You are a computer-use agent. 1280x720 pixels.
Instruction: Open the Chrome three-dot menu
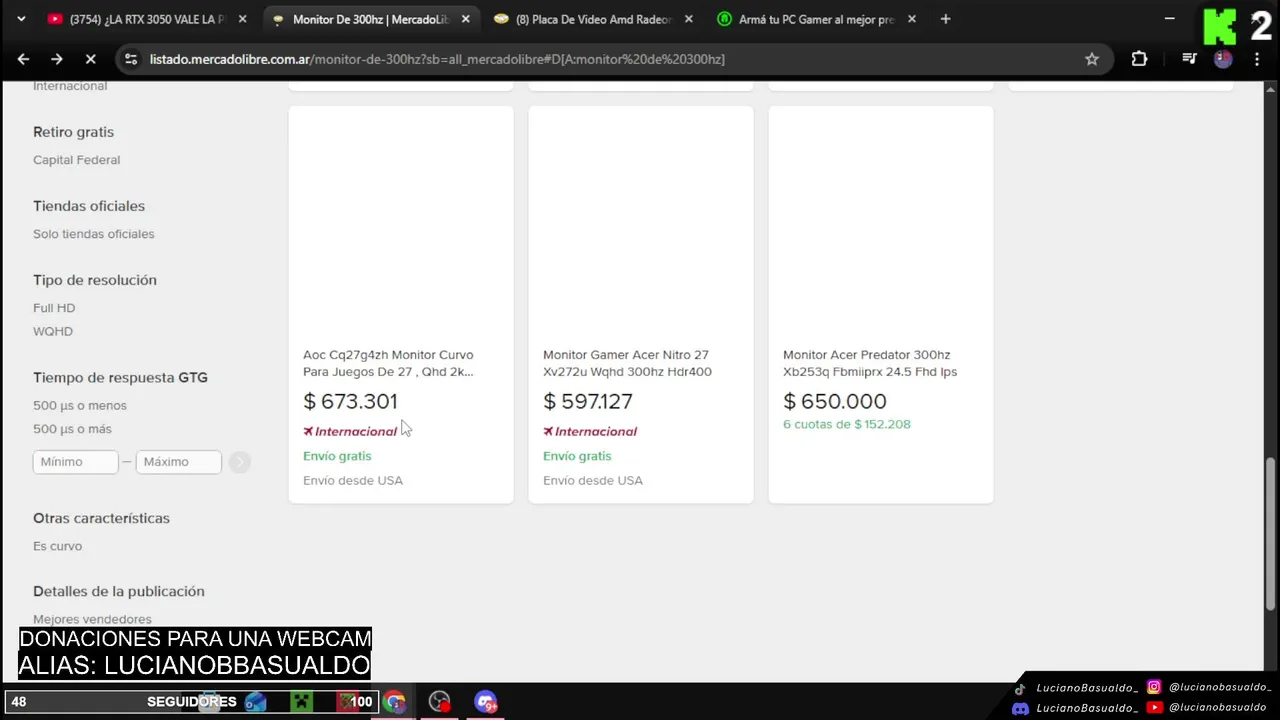point(1257,59)
